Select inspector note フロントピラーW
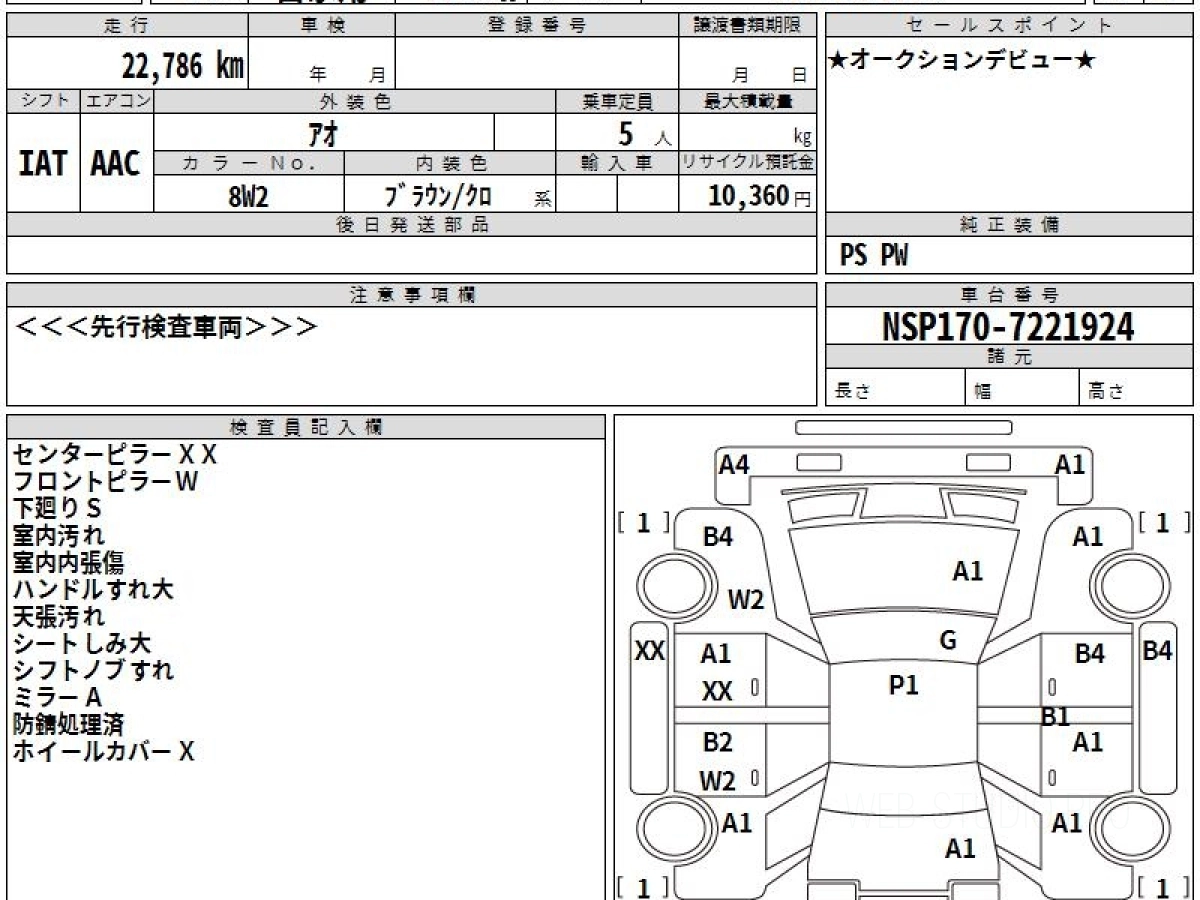 click(x=106, y=482)
